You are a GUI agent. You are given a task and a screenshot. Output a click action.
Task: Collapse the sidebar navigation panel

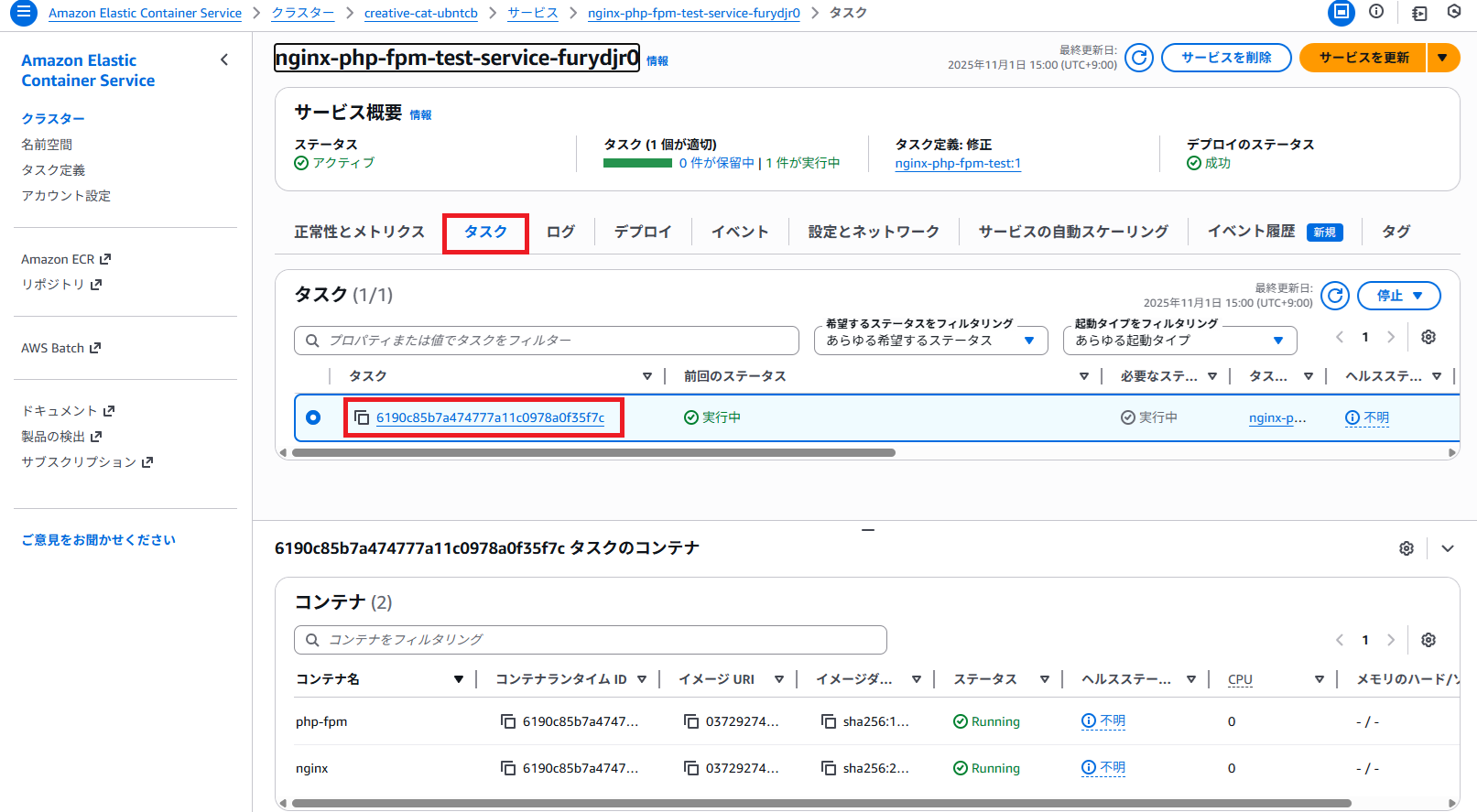[x=224, y=60]
